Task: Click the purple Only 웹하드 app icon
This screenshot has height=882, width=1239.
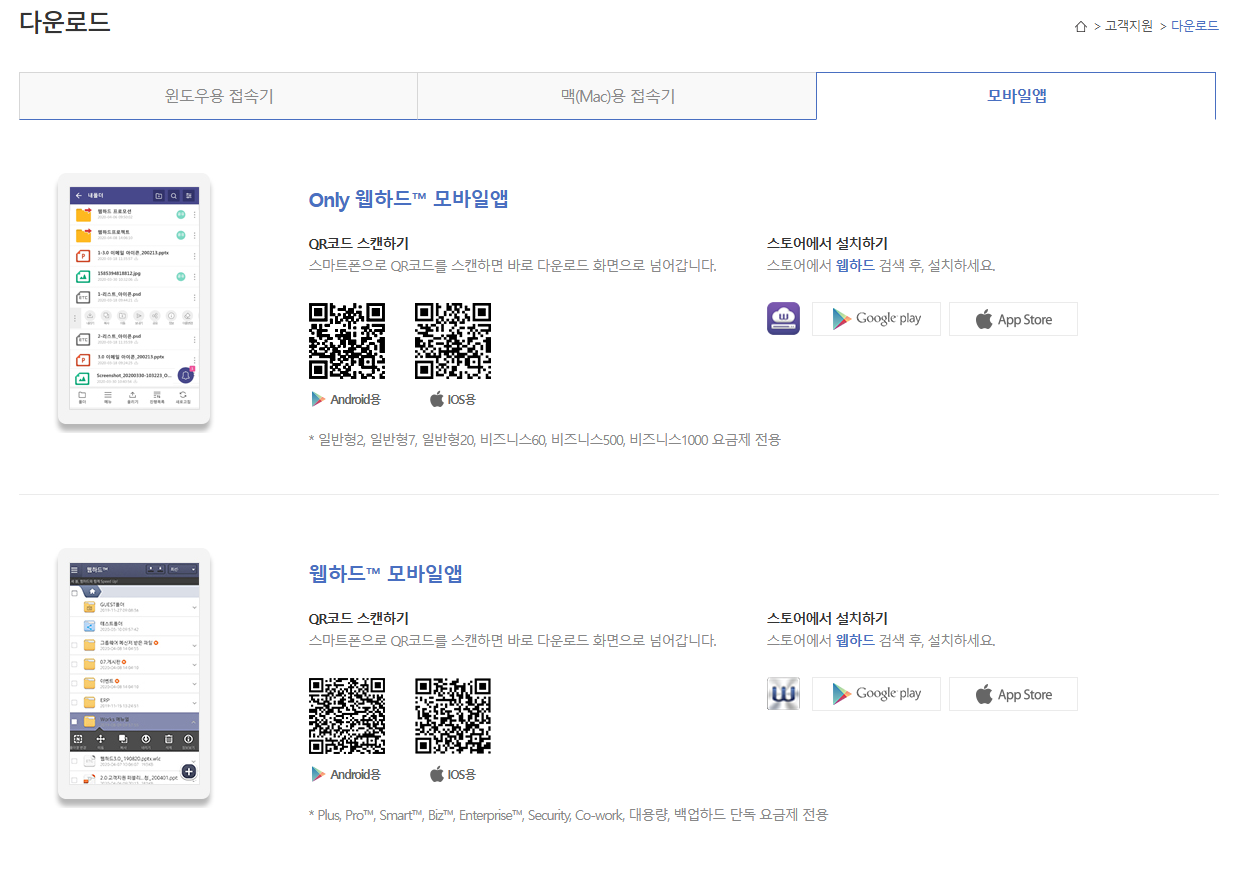Action: [x=783, y=319]
